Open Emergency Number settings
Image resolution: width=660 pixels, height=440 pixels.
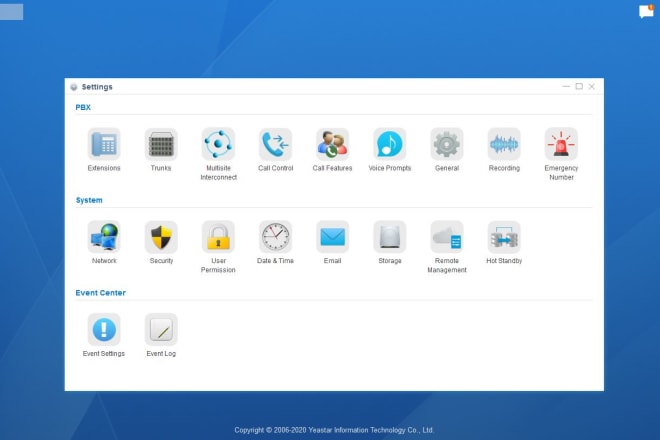point(561,144)
